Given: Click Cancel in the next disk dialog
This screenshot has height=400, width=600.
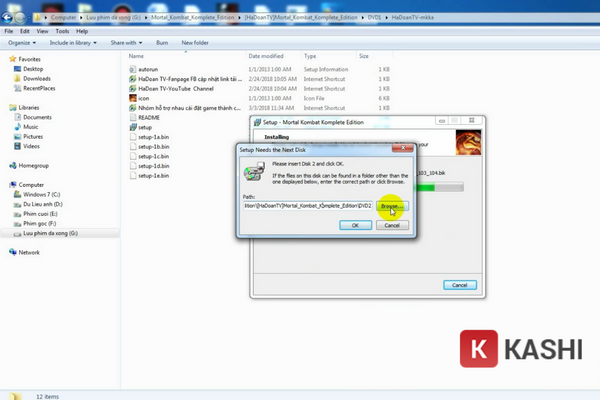Looking at the screenshot, I should (x=394, y=225).
